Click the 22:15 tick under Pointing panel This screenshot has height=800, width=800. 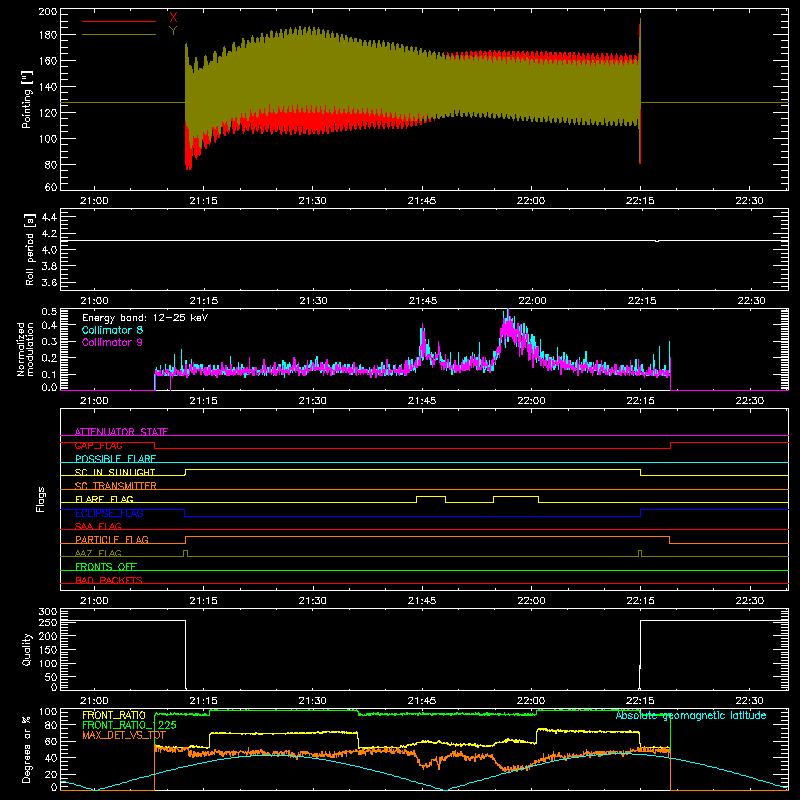(640, 201)
